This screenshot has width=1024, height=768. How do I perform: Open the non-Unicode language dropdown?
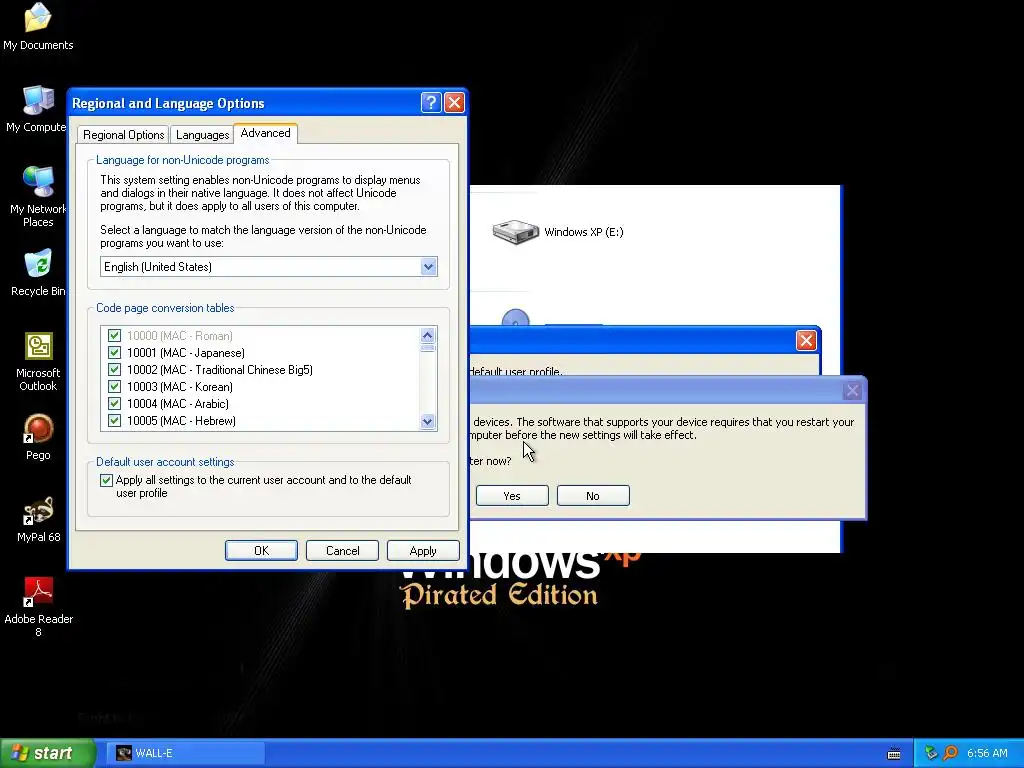tap(428, 266)
